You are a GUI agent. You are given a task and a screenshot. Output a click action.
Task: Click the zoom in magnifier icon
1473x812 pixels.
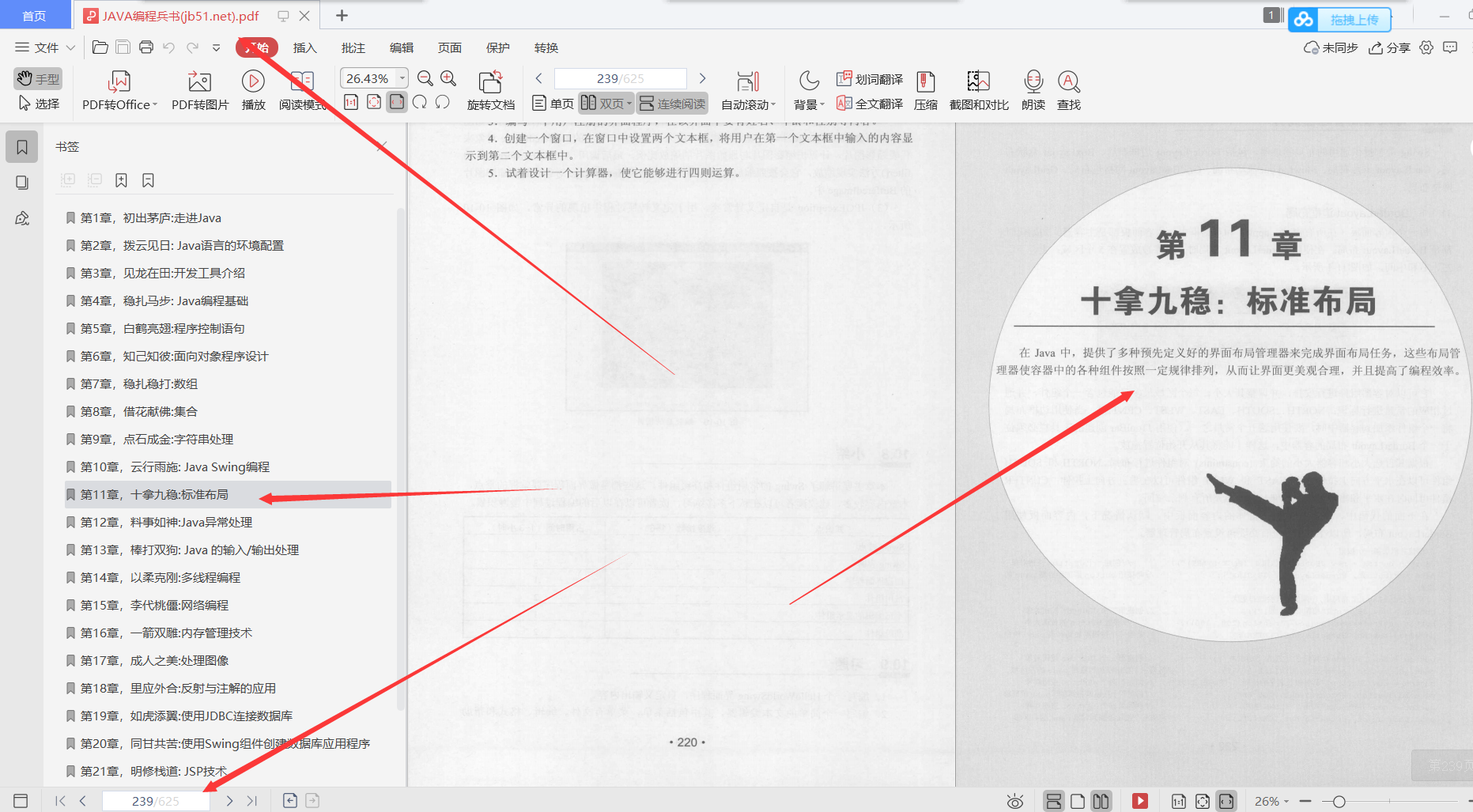(x=448, y=78)
